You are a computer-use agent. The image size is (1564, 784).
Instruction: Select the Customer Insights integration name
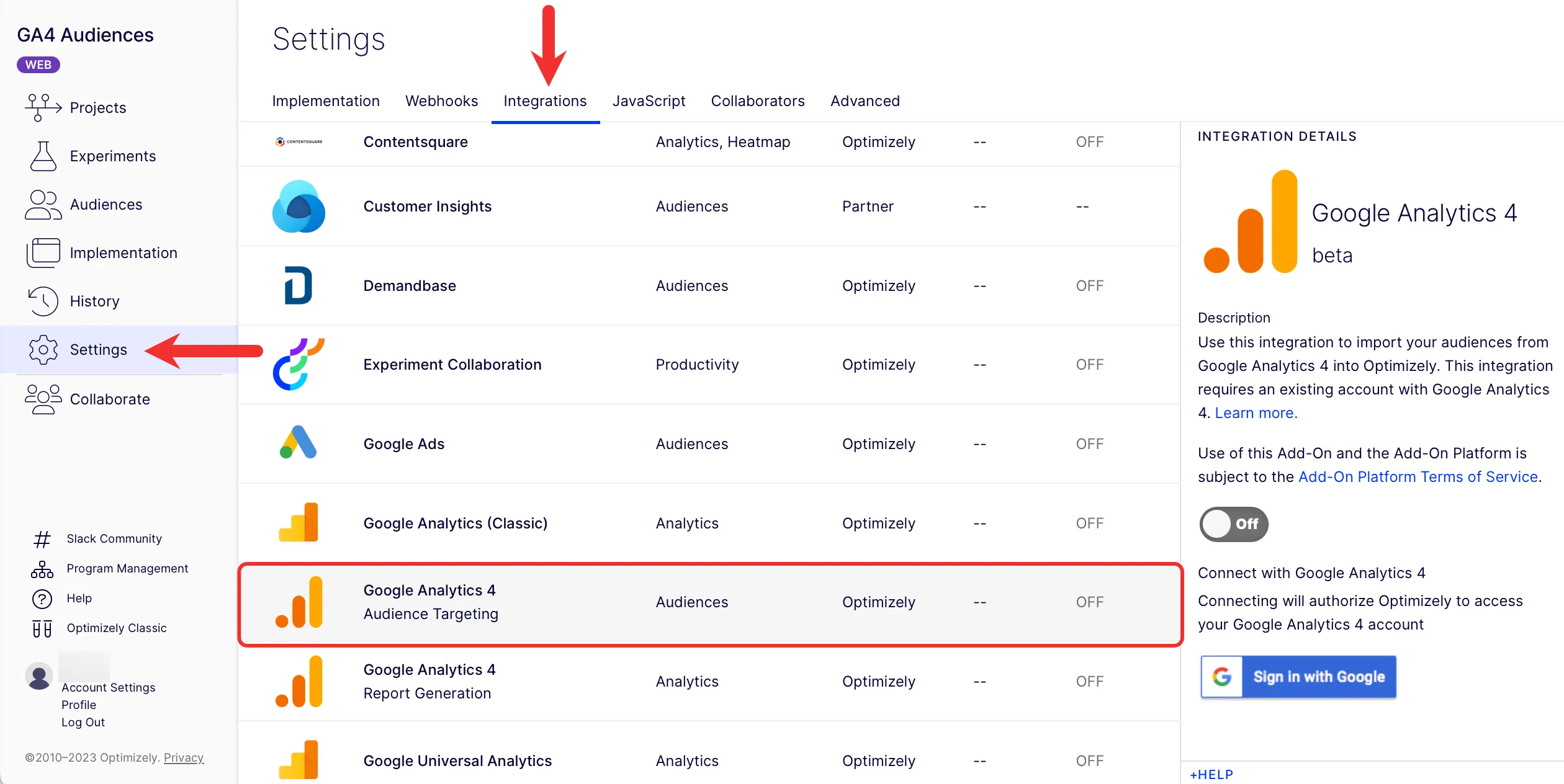(428, 207)
